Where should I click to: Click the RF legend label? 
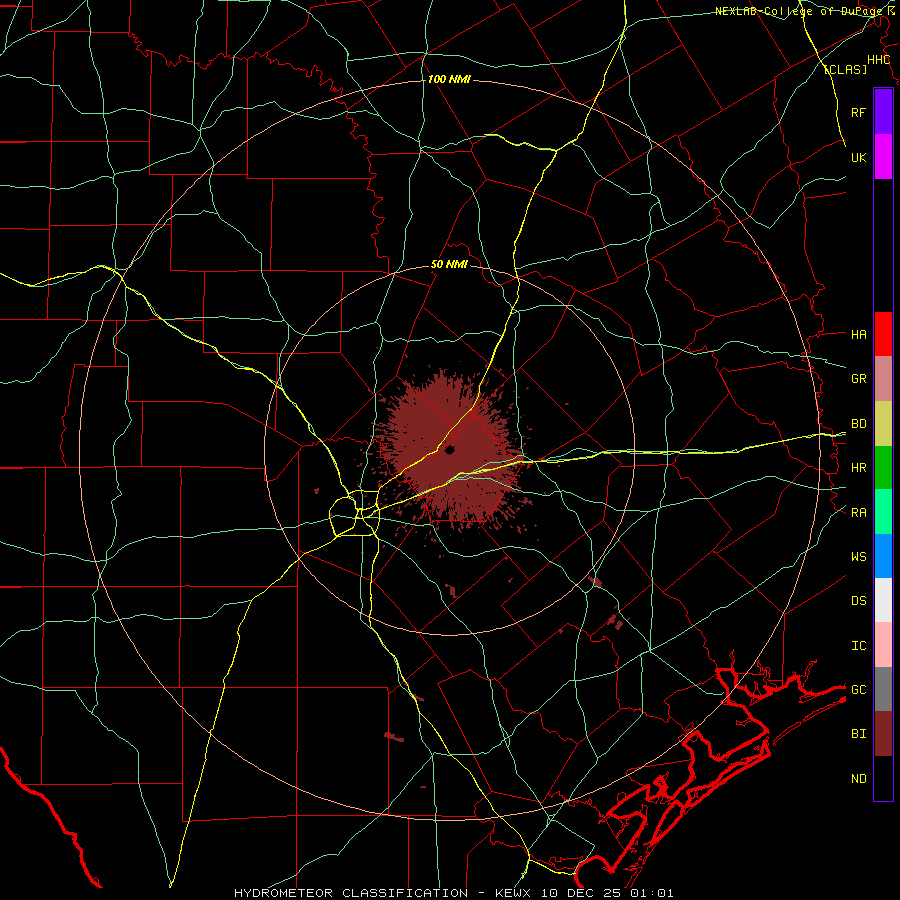click(x=859, y=112)
